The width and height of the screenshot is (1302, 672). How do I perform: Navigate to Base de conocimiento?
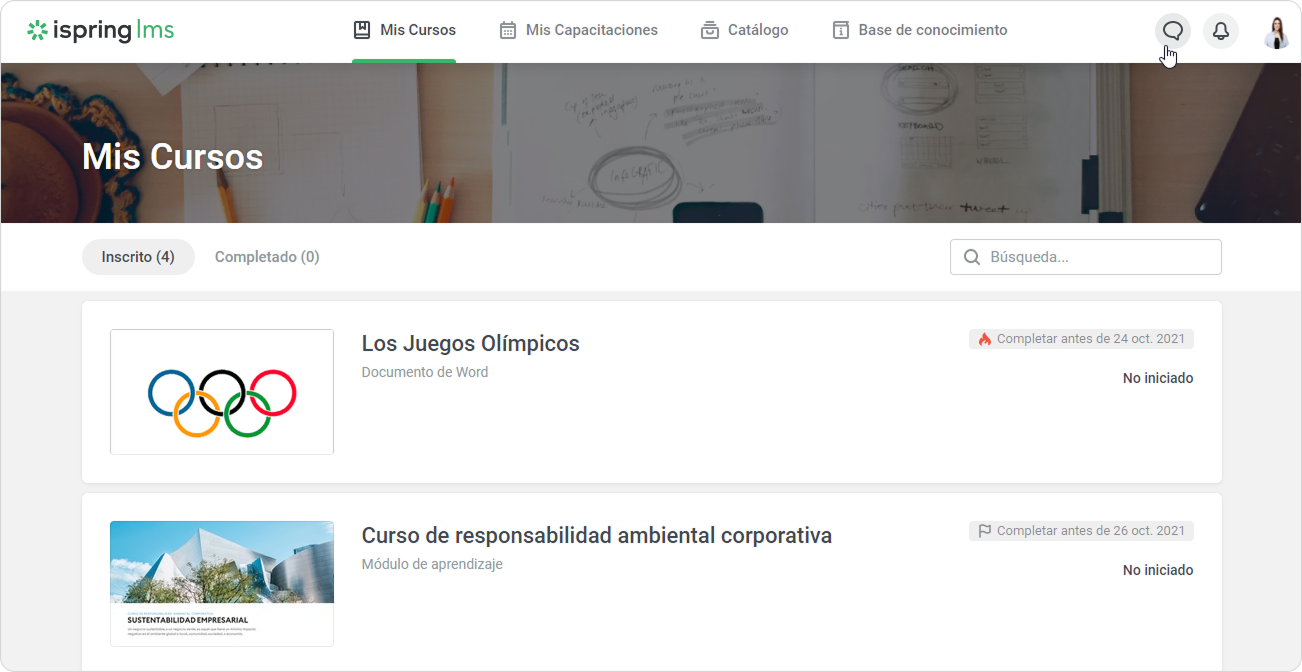pos(932,30)
